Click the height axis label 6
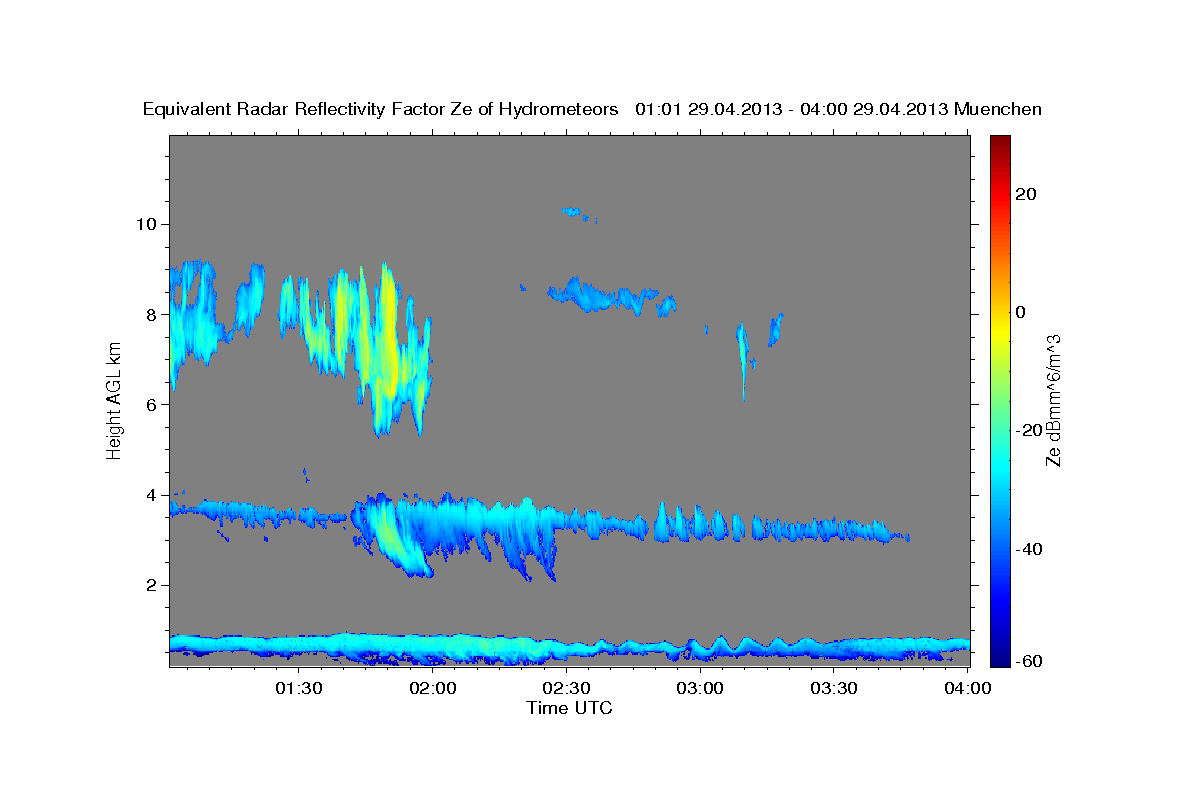1200x800 pixels. point(153,404)
